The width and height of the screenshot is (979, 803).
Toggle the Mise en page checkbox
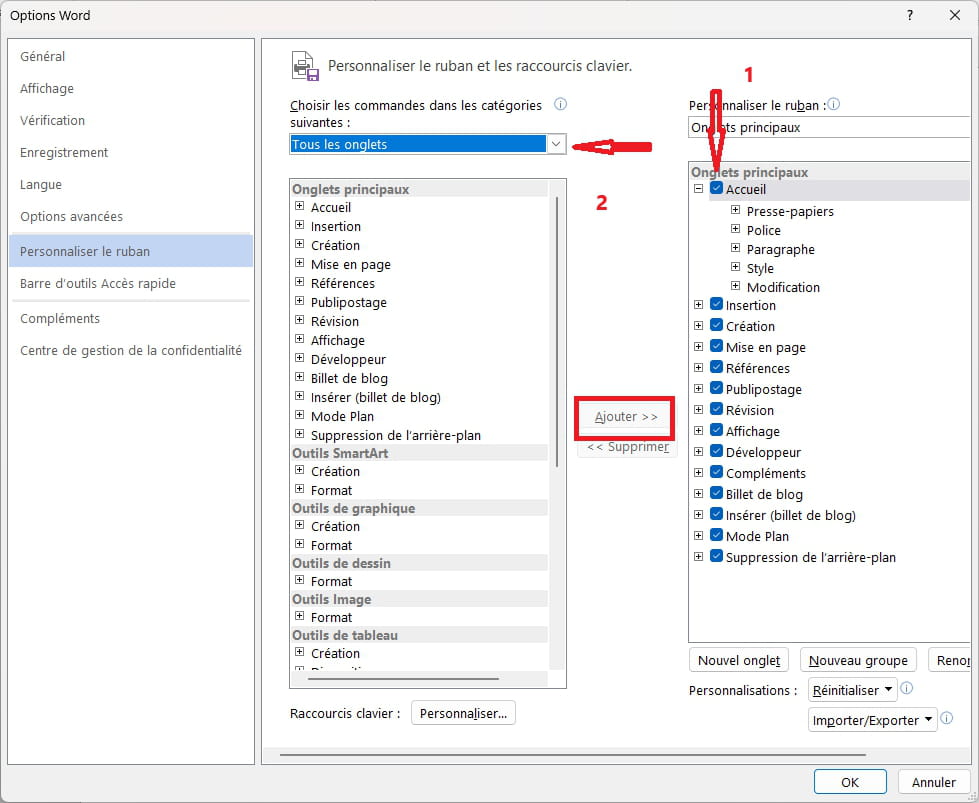(x=717, y=346)
